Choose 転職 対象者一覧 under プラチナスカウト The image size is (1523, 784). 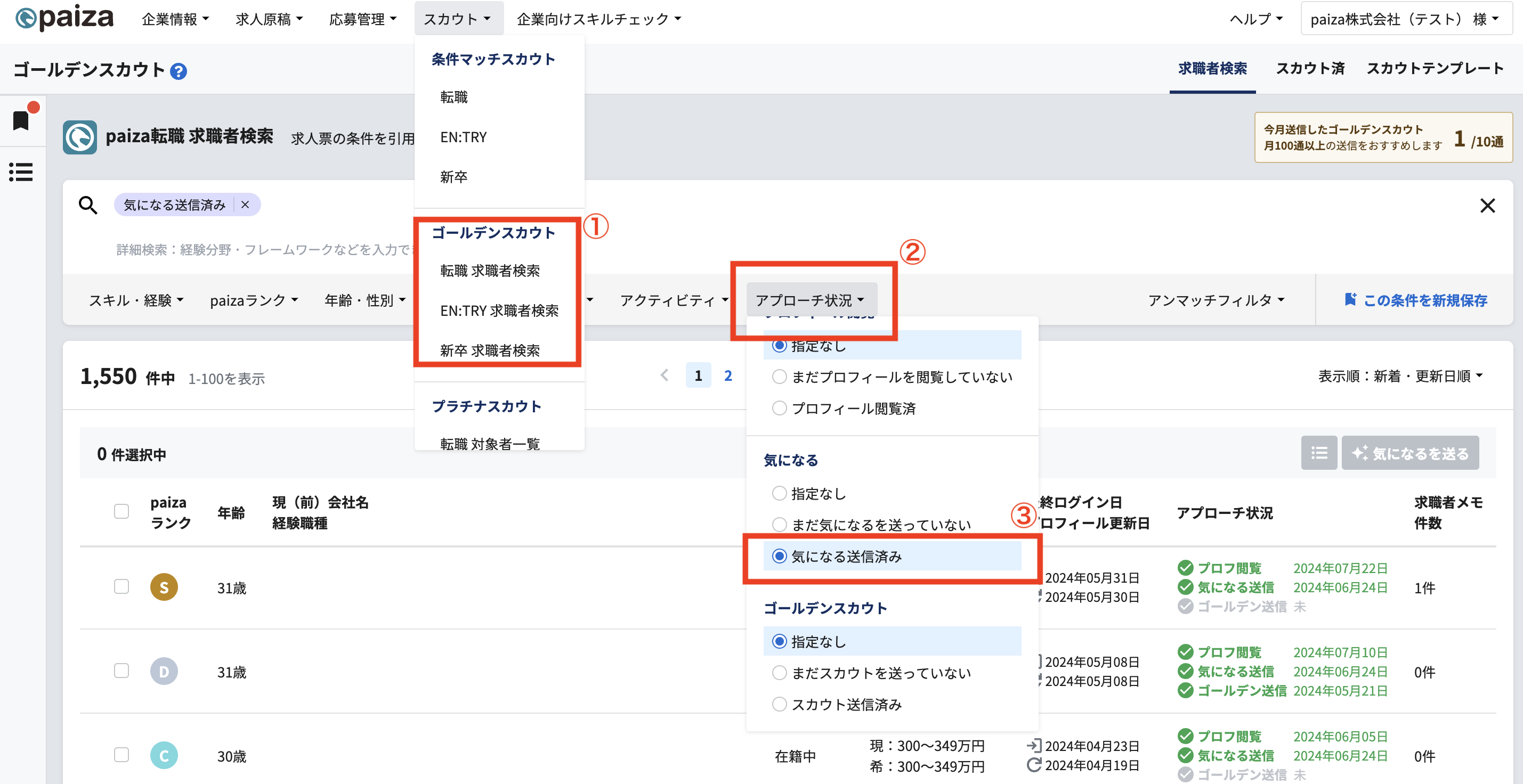pyautogui.click(x=490, y=444)
